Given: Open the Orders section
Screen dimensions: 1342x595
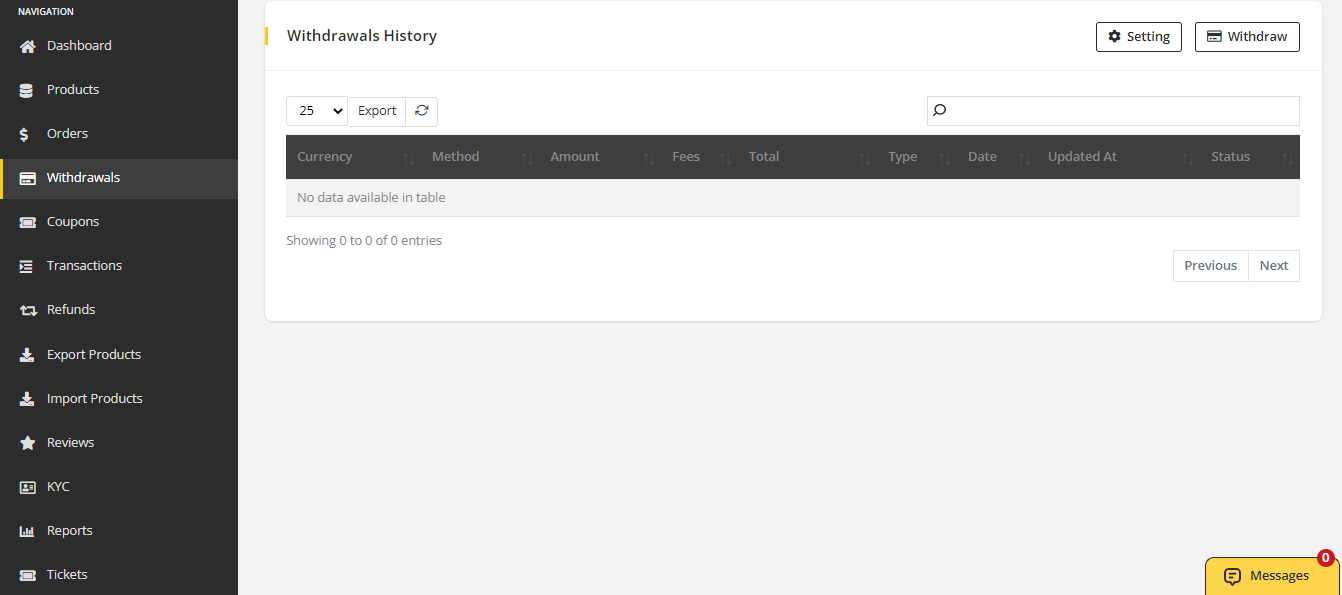Looking at the screenshot, I should (119, 134).
